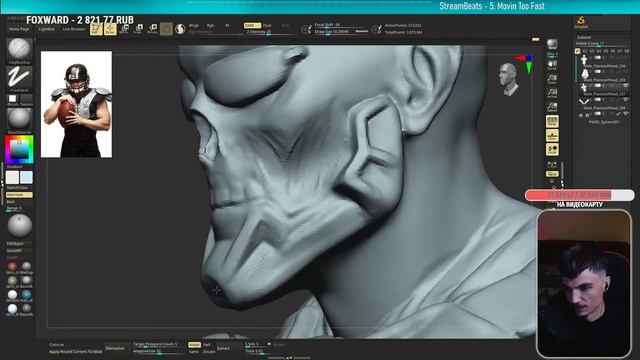
Task: Click the football player reference image
Action: 76,104
